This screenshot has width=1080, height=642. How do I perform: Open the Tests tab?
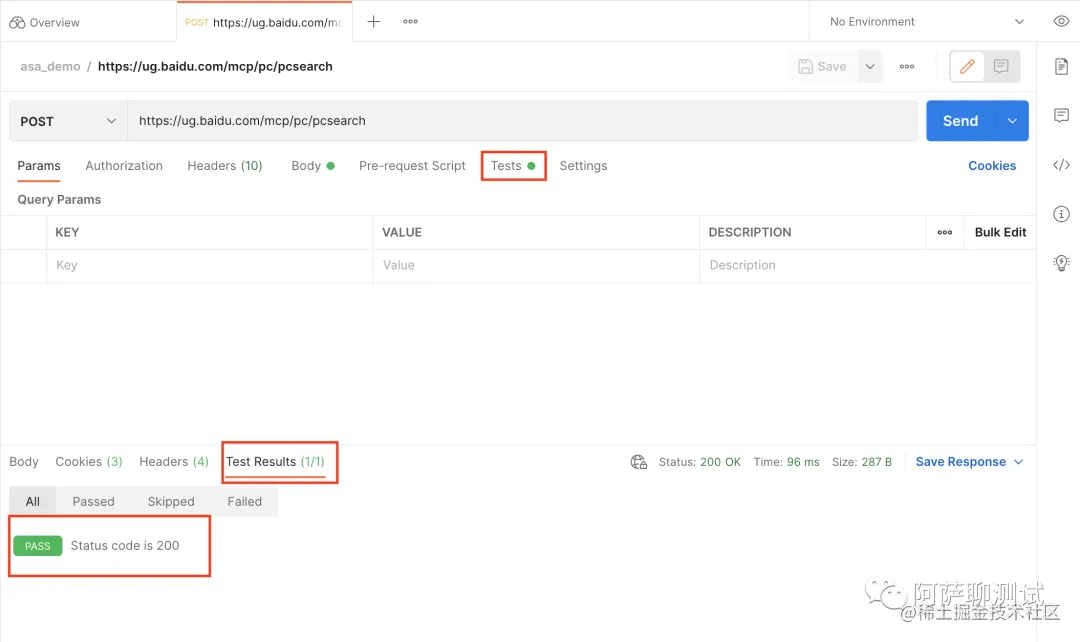click(x=513, y=166)
